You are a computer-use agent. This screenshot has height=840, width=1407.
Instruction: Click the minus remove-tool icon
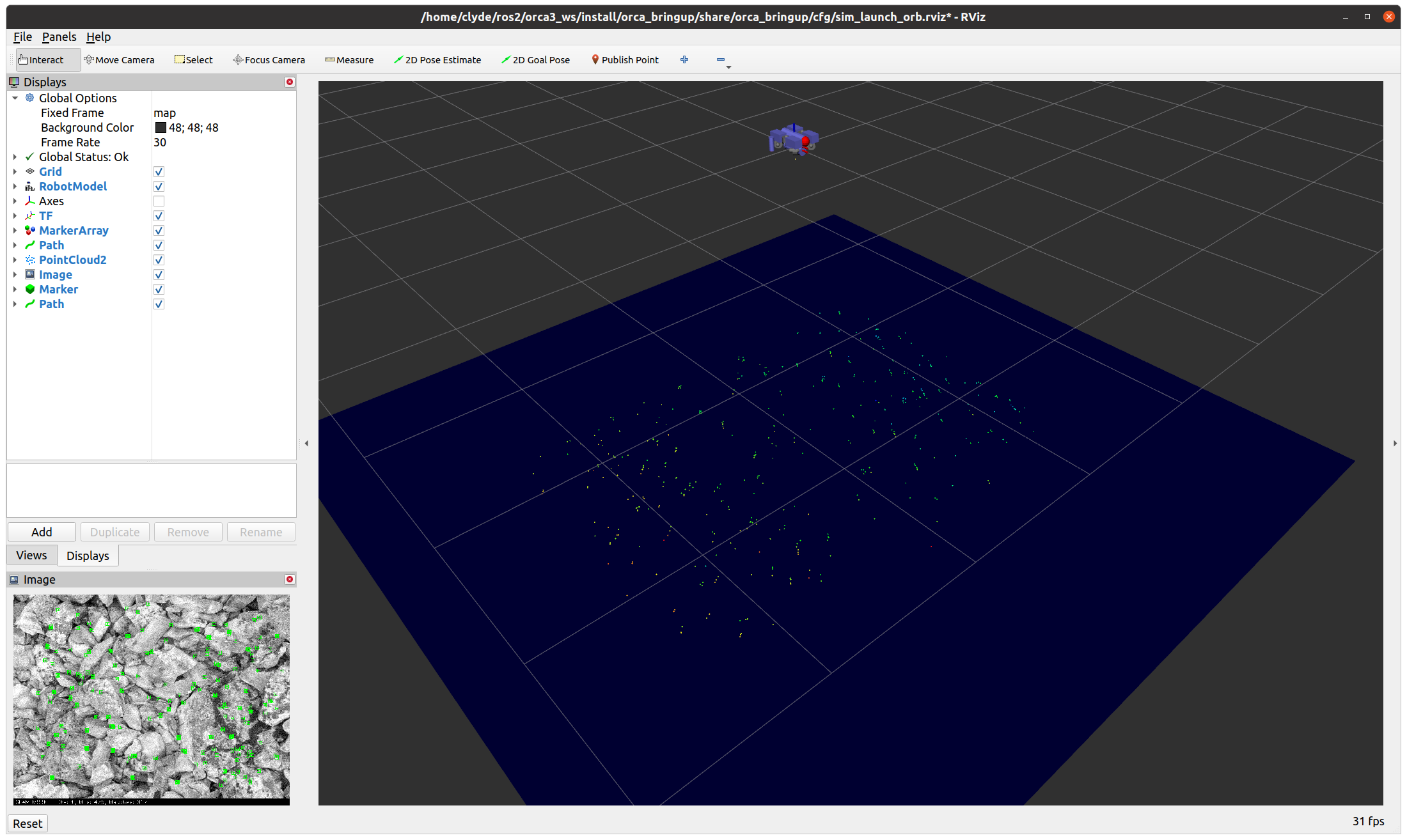click(721, 59)
